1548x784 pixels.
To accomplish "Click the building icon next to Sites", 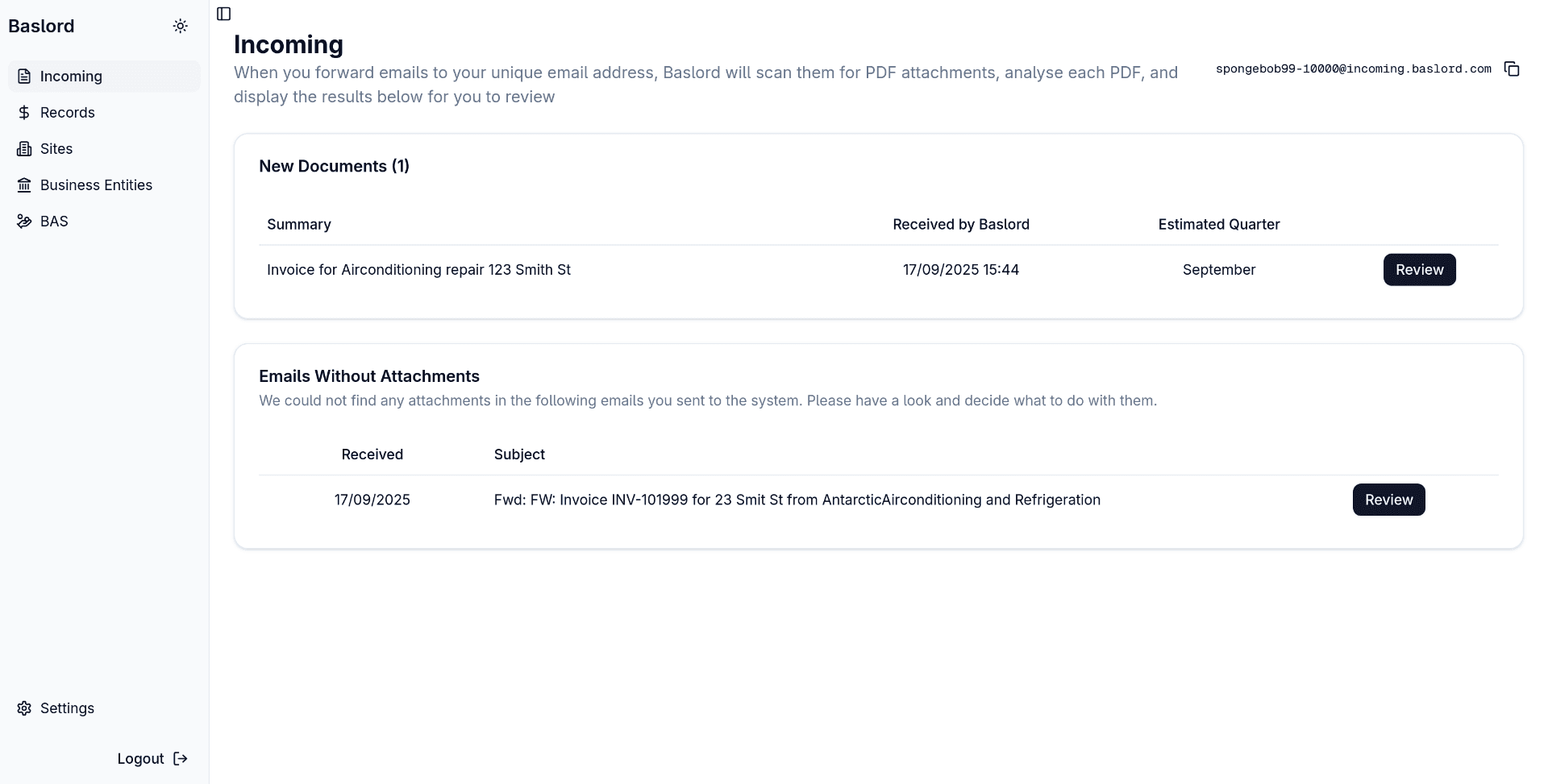I will (24, 148).
